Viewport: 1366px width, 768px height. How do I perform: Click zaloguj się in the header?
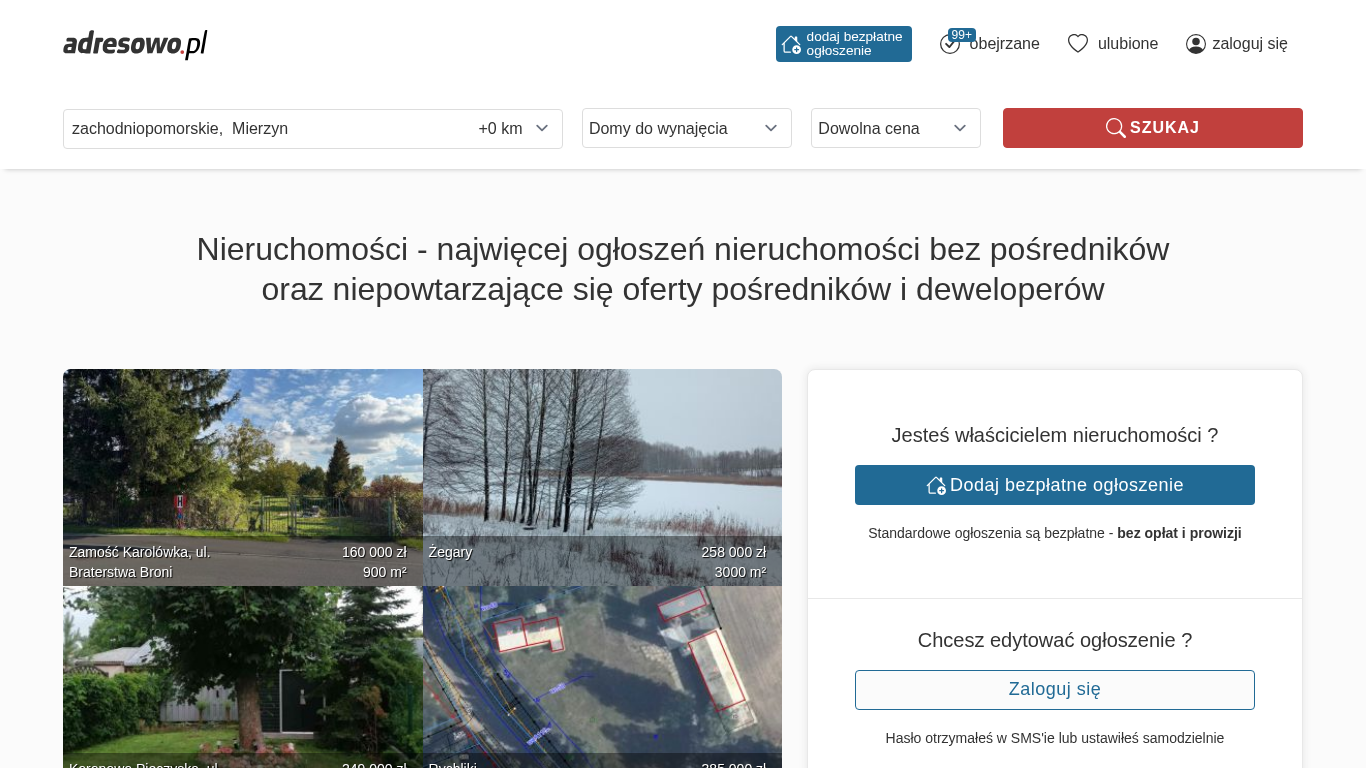[1249, 44]
